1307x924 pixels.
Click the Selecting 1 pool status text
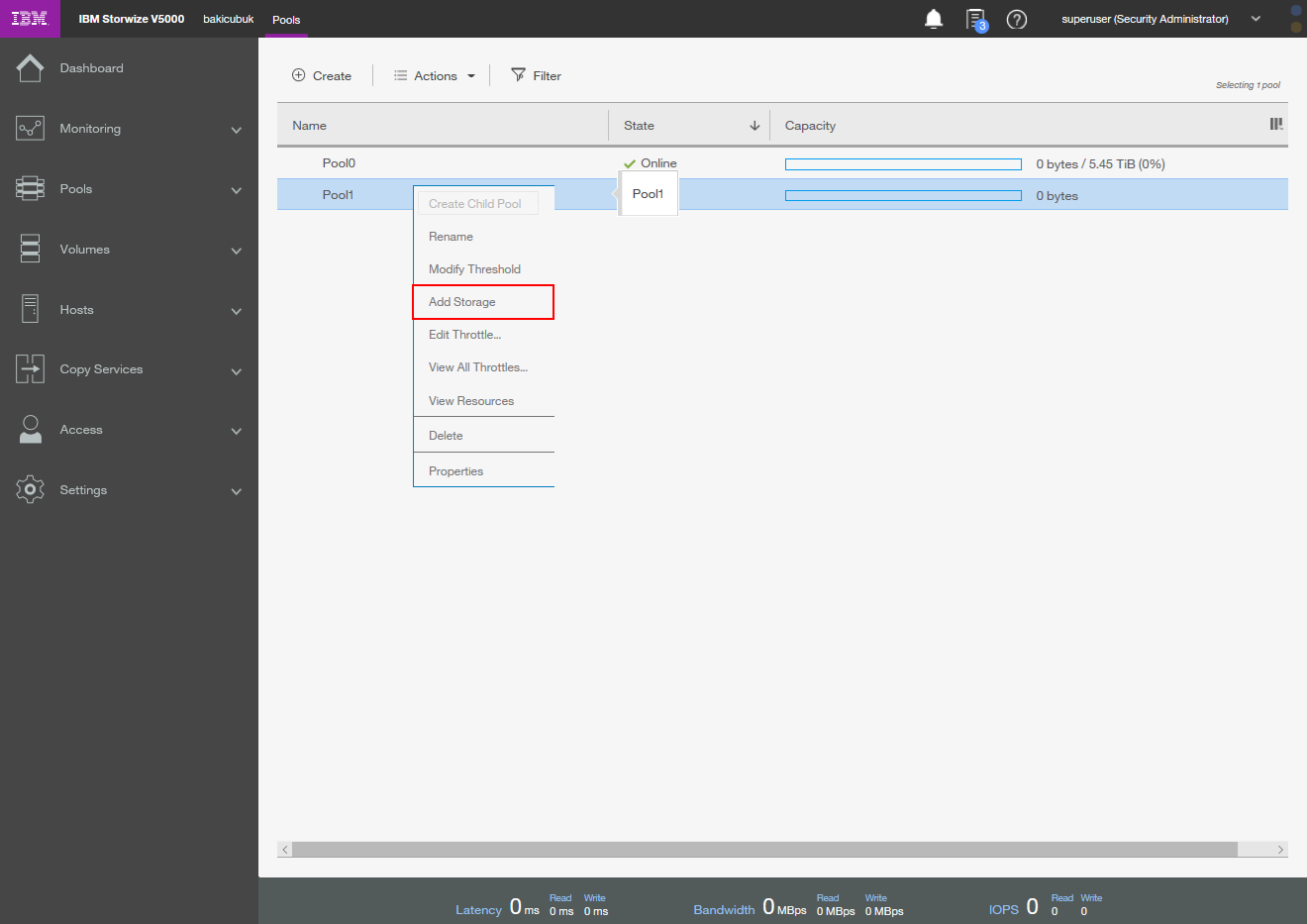click(1248, 85)
